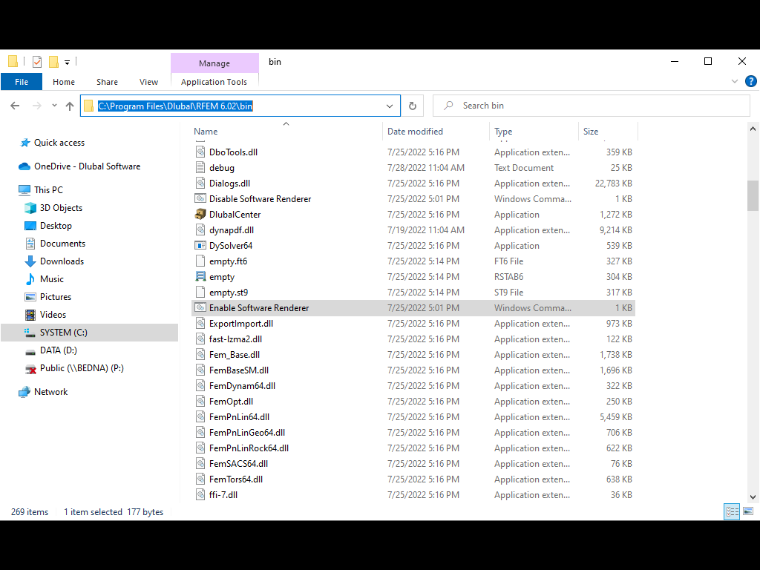Open Music folder in navigation pane
Viewport: 760px width, 570px height.
[x=51, y=279]
